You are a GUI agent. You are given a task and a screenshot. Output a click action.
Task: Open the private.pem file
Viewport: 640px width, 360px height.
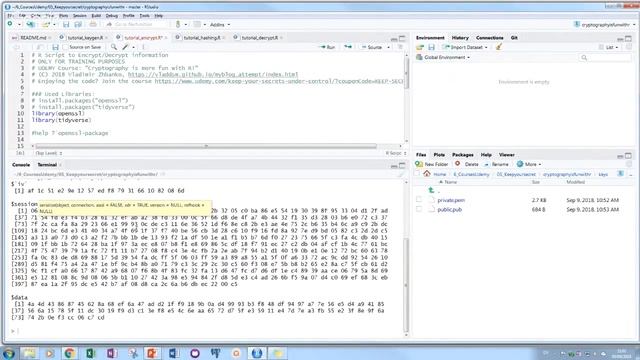pyautogui.click(x=451, y=200)
